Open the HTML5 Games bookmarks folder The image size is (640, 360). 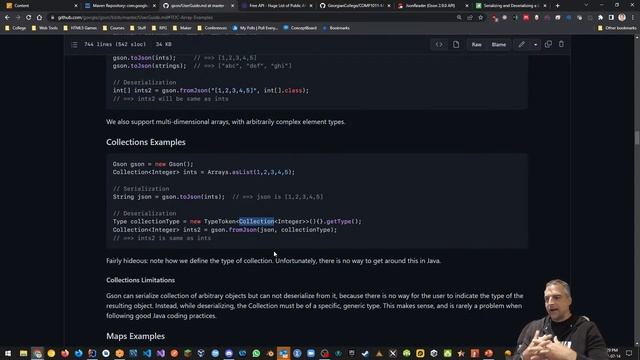(80, 28)
